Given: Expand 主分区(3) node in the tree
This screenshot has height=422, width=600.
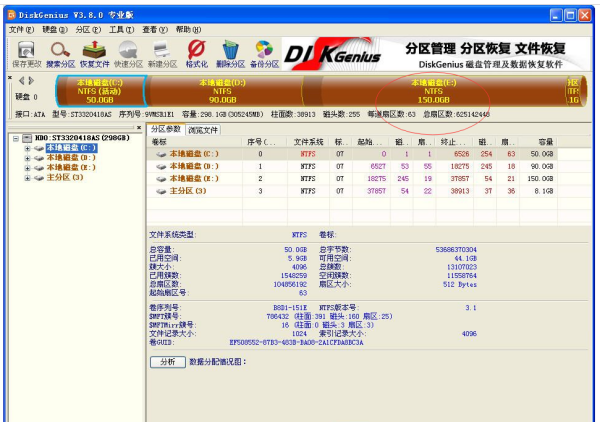Looking at the screenshot, I should [27, 178].
